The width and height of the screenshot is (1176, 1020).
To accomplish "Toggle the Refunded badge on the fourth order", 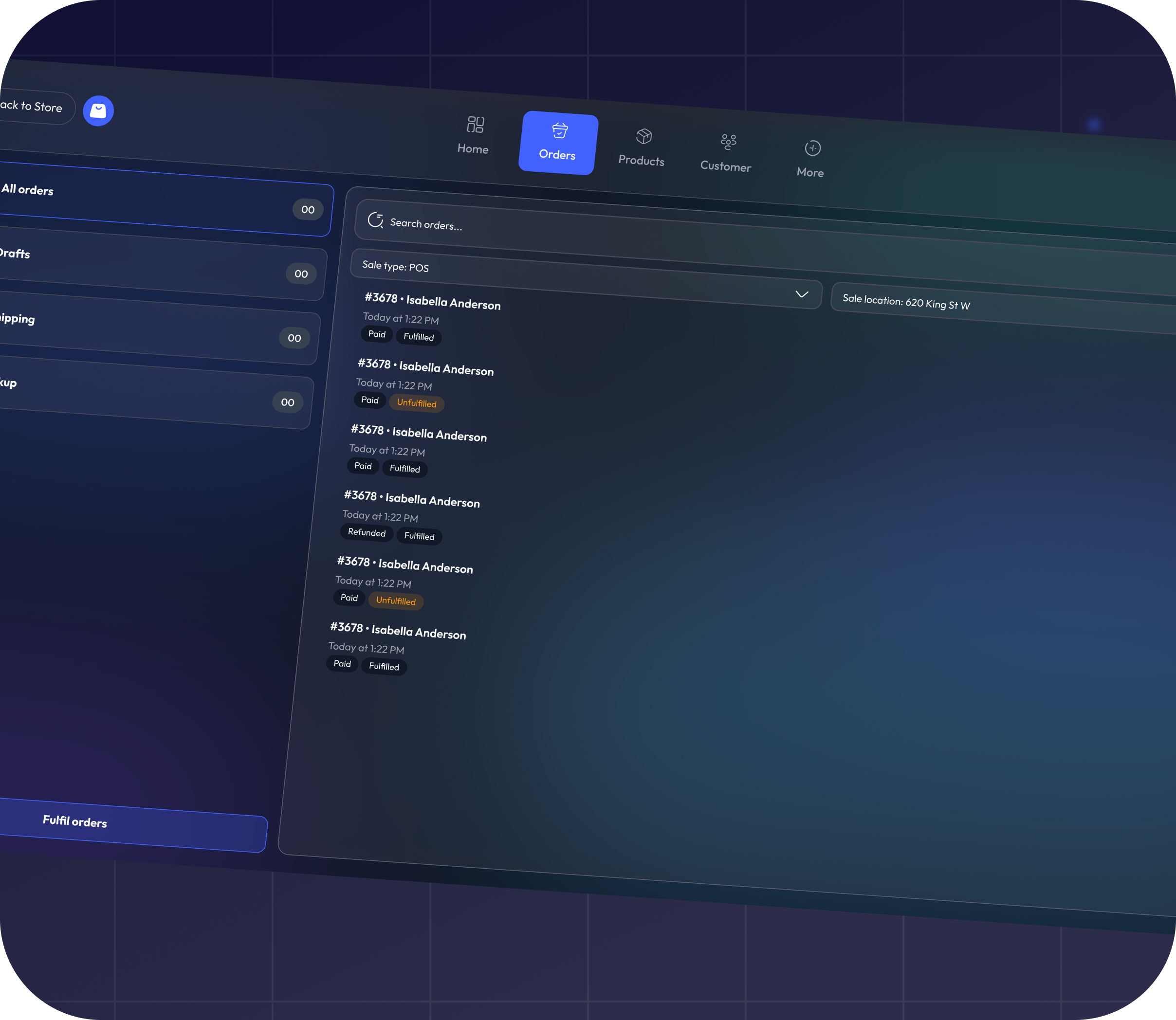I will point(367,533).
